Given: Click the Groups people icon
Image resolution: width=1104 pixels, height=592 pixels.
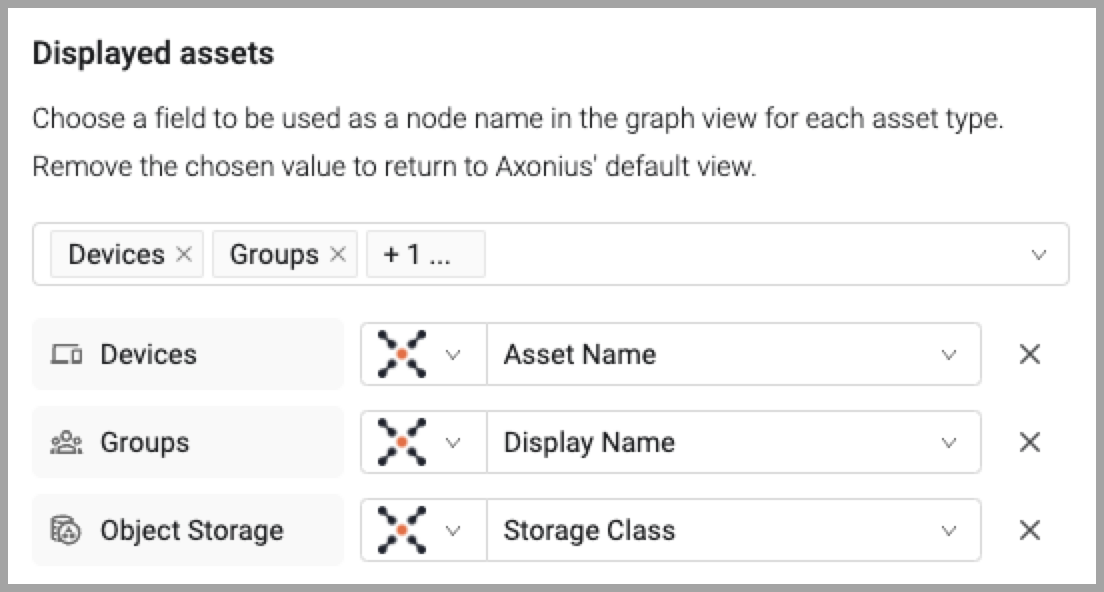Looking at the screenshot, I should [66, 443].
